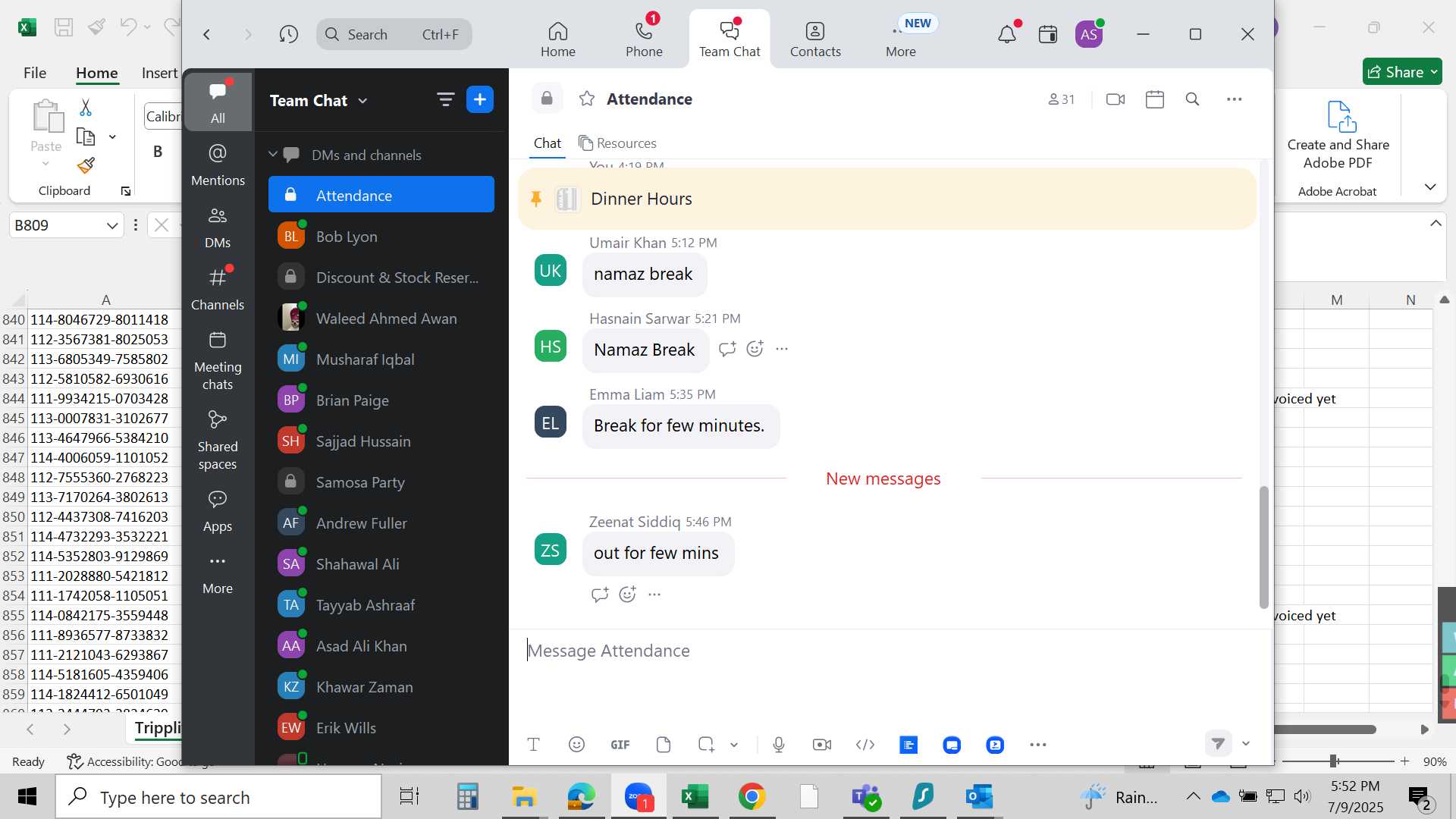1456x819 pixels.
Task: Switch to the Resources tab in Attendance
Action: point(617,143)
